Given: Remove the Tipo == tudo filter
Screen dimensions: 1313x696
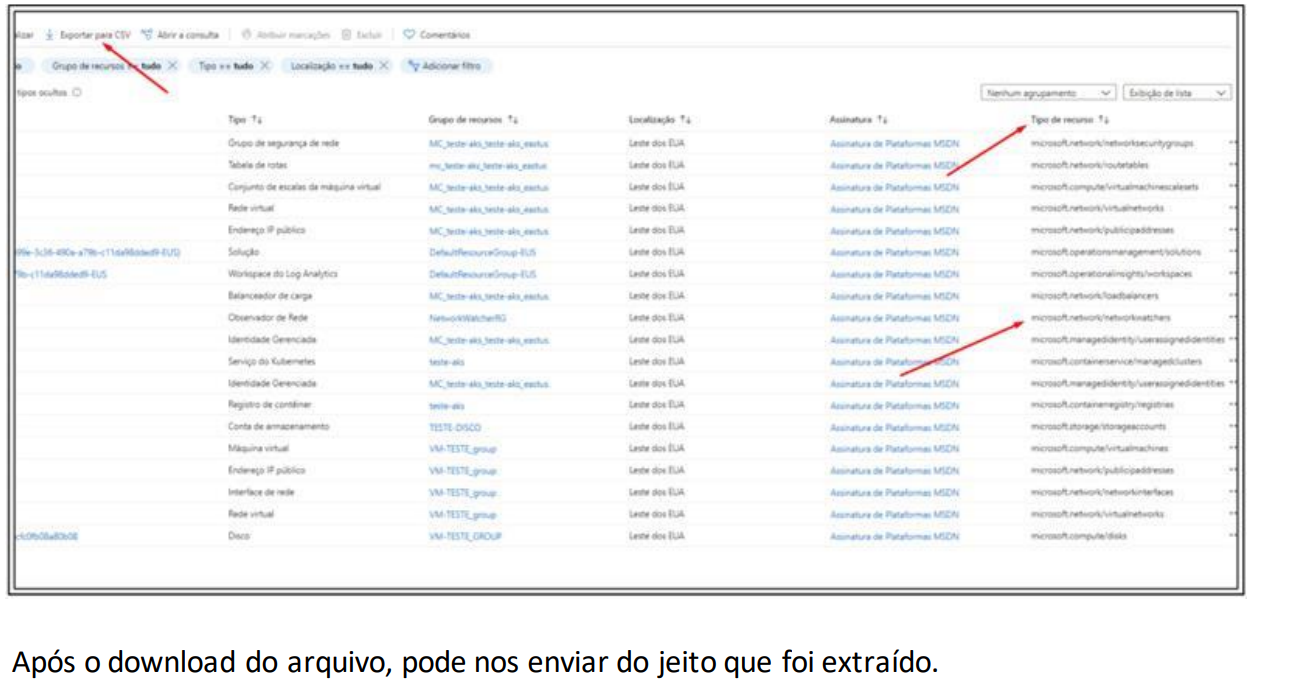Looking at the screenshot, I should [265, 66].
